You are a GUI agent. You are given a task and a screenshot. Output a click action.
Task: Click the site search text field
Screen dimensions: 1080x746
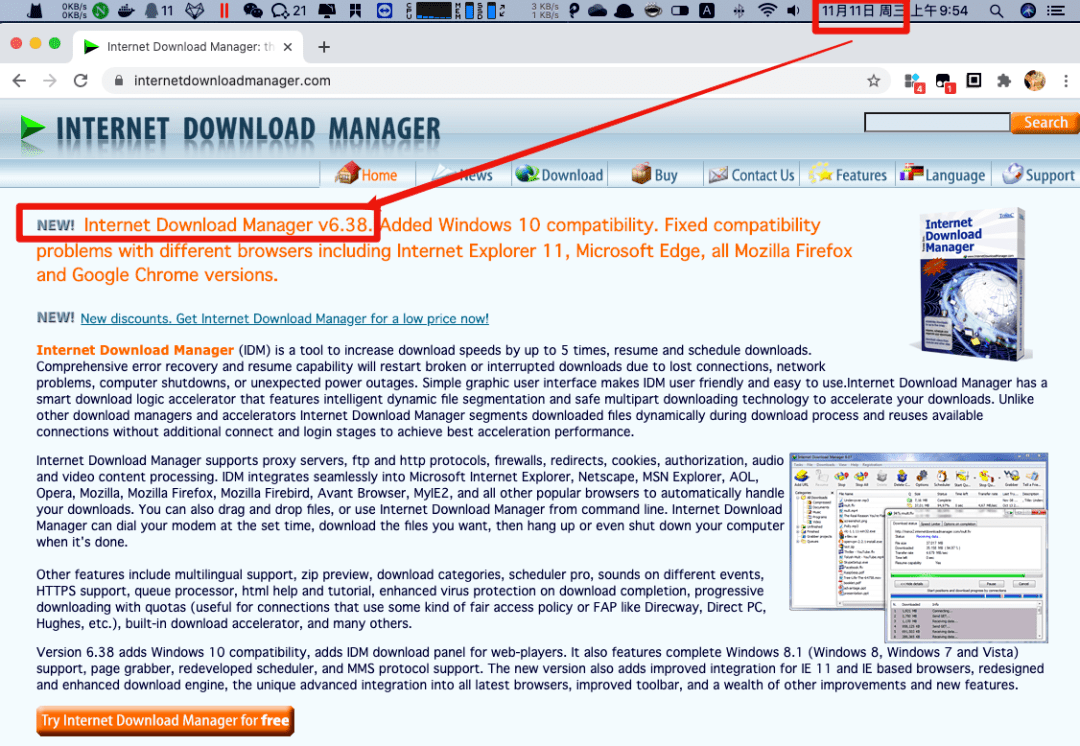(x=937, y=123)
